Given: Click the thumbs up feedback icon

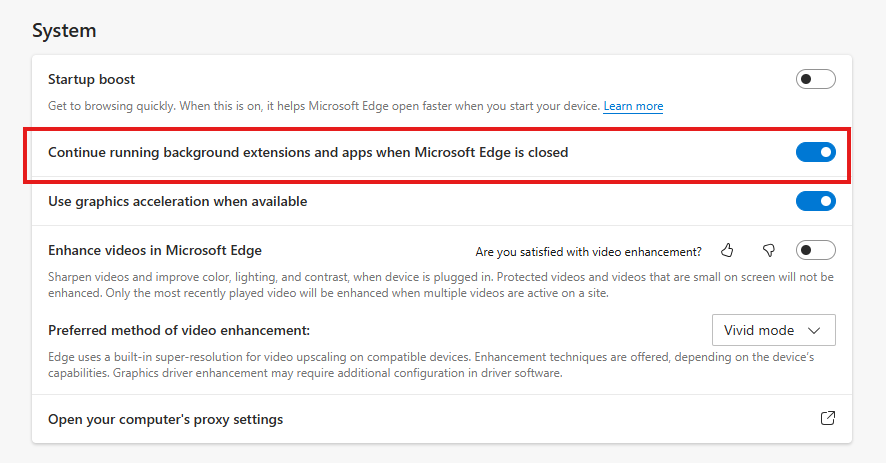Looking at the screenshot, I should [x=728, y=250].
